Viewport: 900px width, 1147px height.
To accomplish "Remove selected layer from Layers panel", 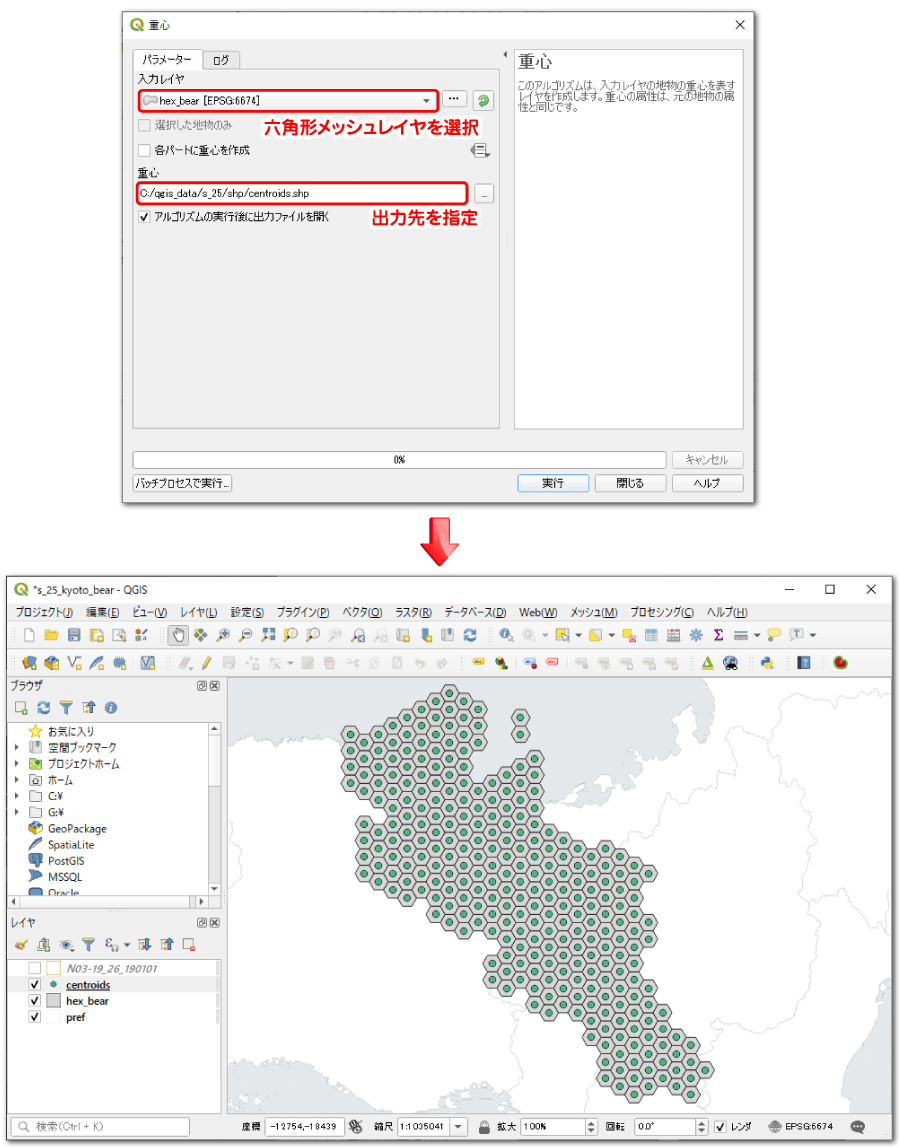I will 189,944.
